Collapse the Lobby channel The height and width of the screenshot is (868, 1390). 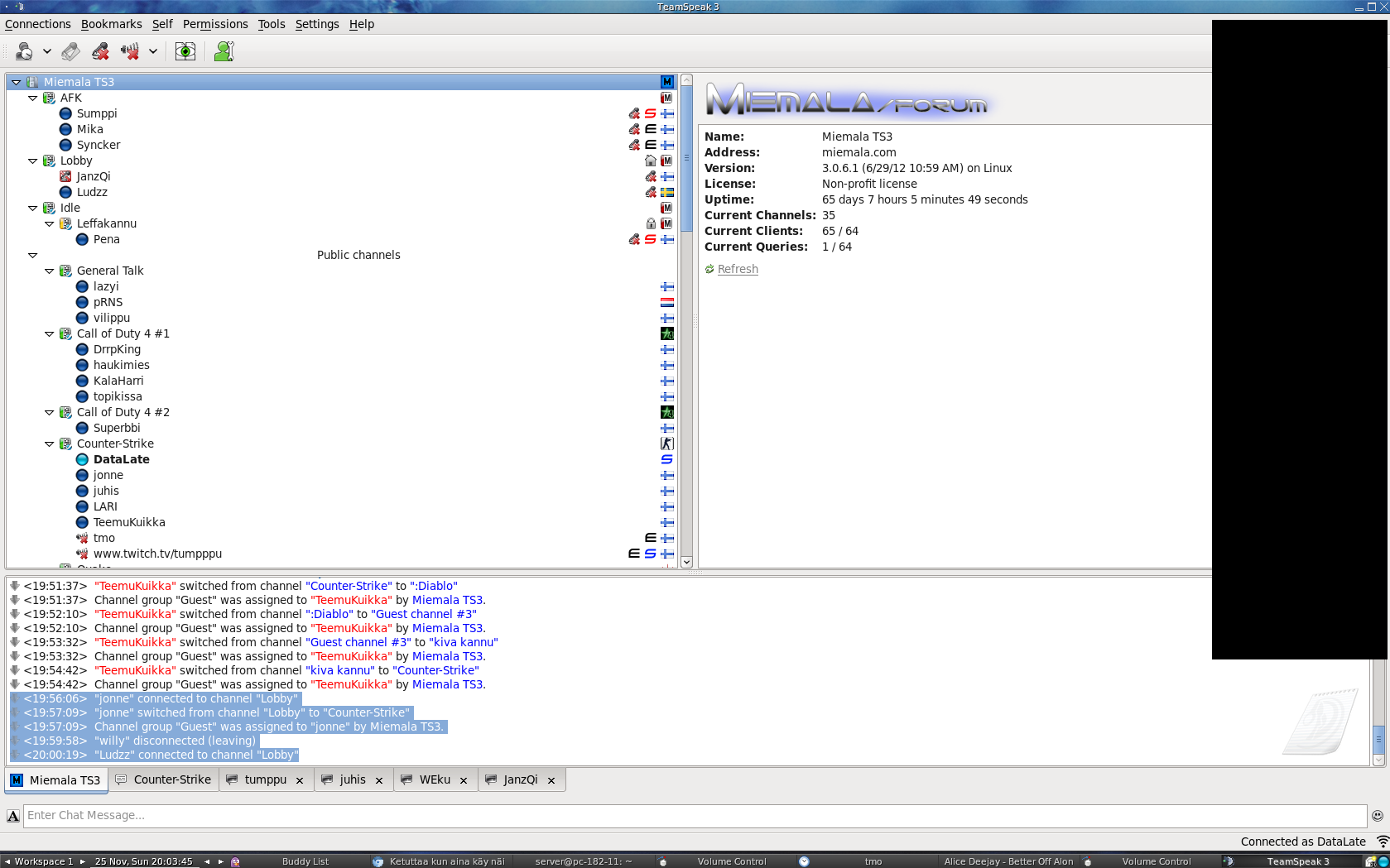[32, 161]
